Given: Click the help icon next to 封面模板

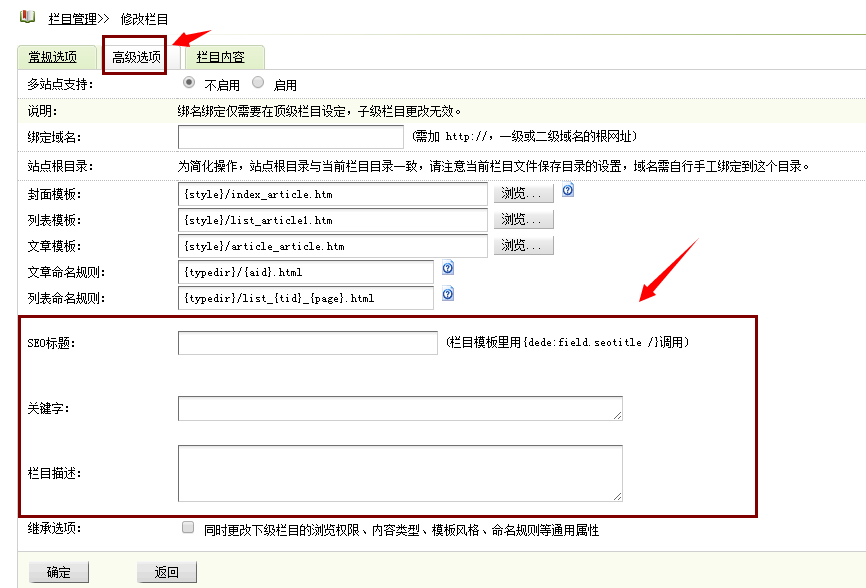Looking at the screenshot, I should click(568, 190).
